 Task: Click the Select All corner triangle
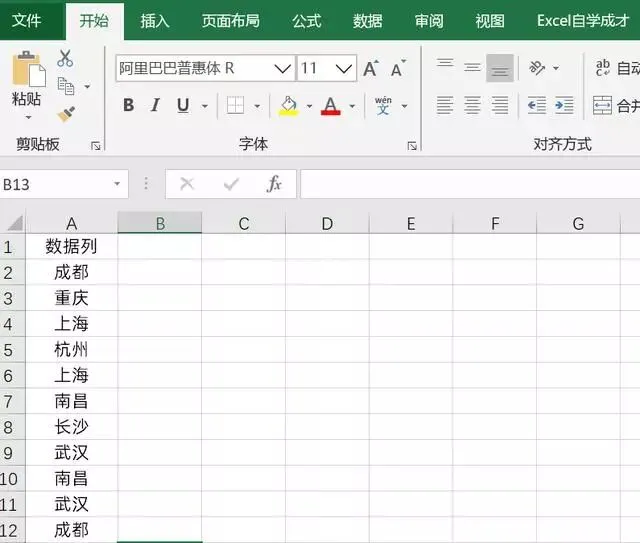click(15, 223)
